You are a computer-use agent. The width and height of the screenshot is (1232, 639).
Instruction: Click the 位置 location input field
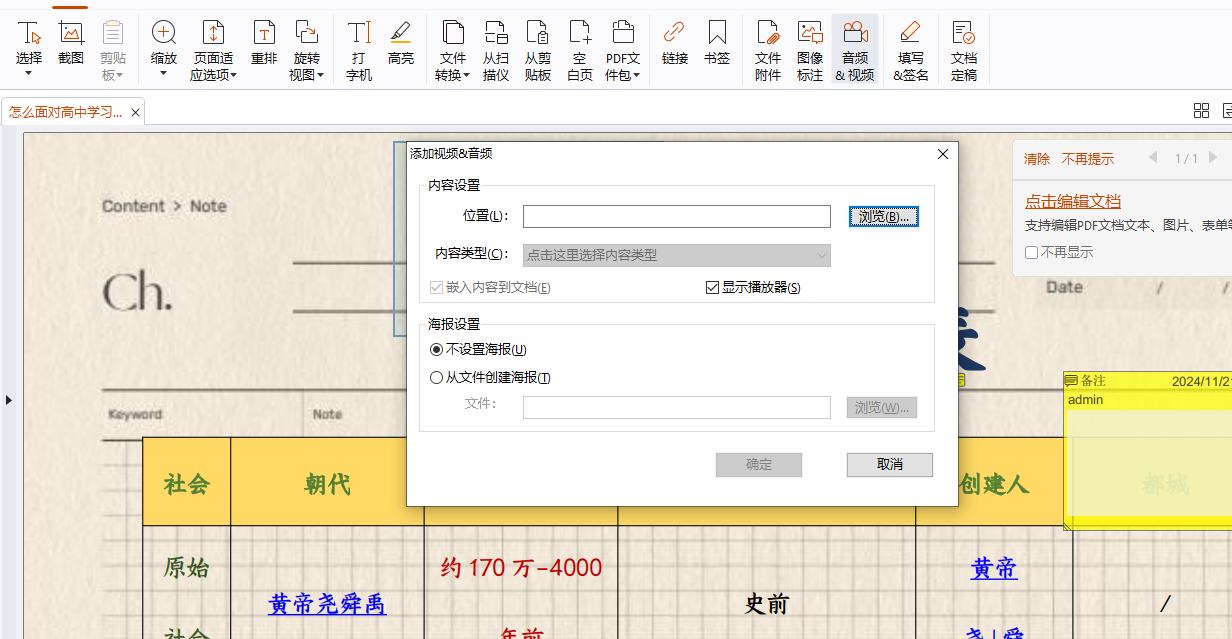[676, 217]
